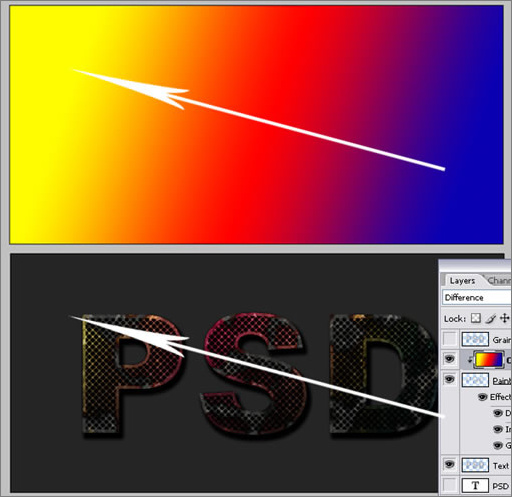Click the Grain layer name
Viewport: 512px width, 497px height.
(x=502, y=340)
